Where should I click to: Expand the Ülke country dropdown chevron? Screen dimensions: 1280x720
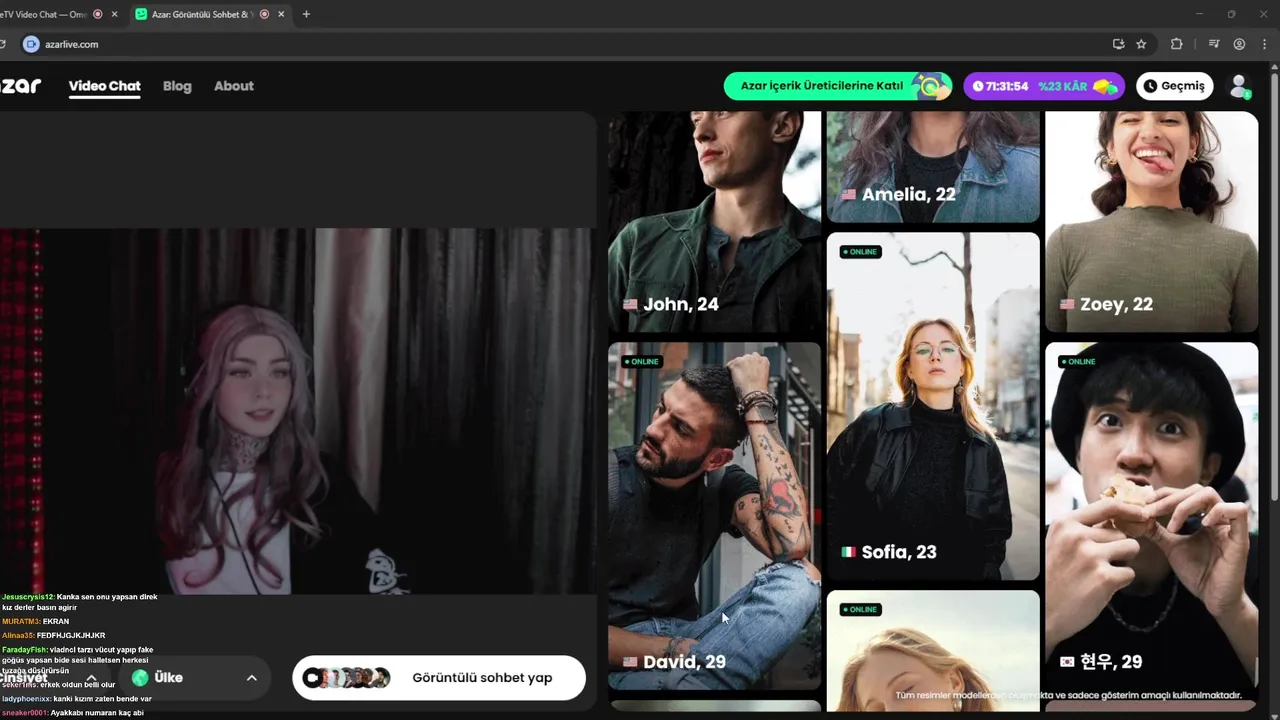tap(252, 678)
